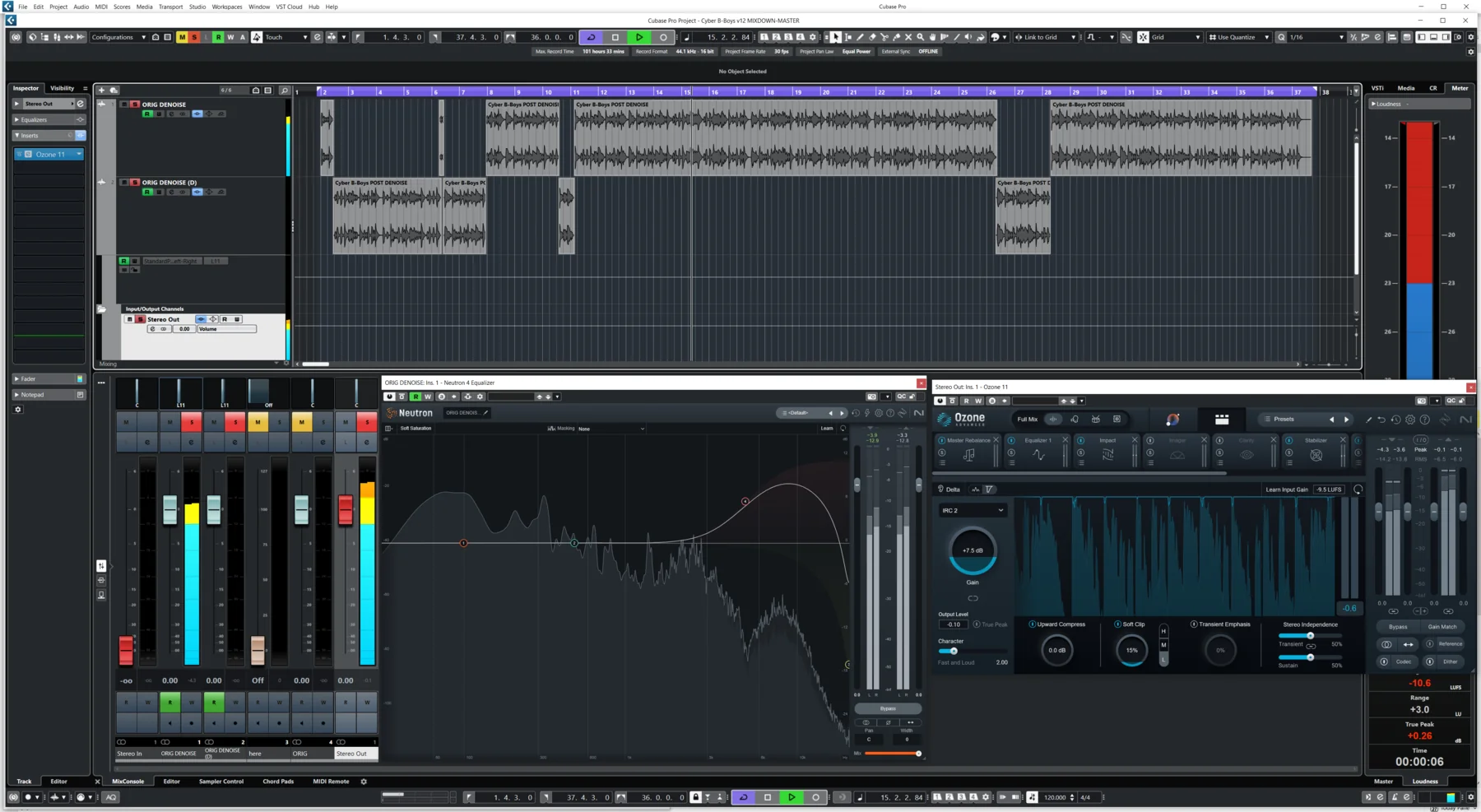Click Learn Input Gain in Ozone

point(1287,490)
